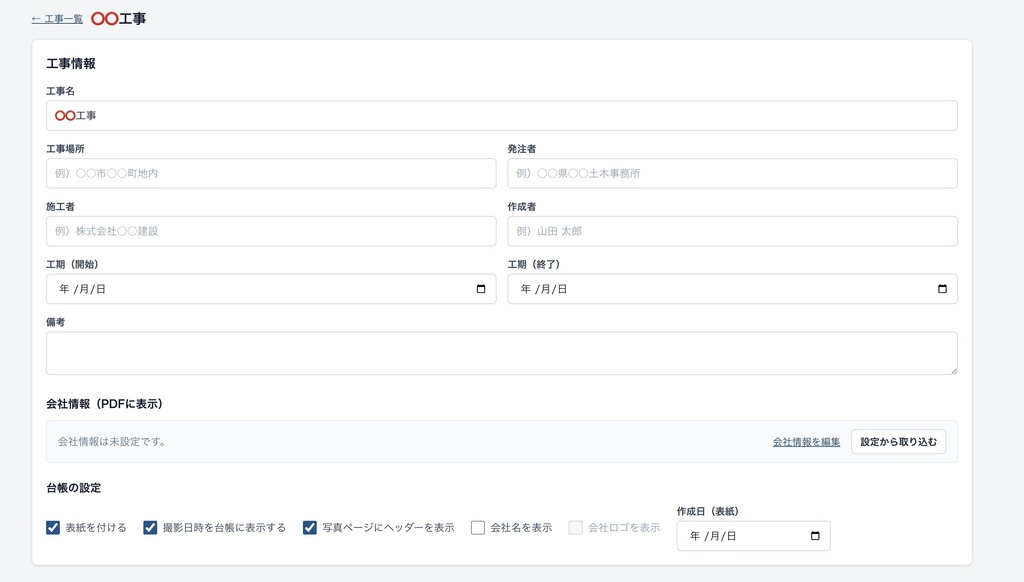Click 設定から取り込む button
This screenshot has height=582, width=1024.
coord(899,442)
